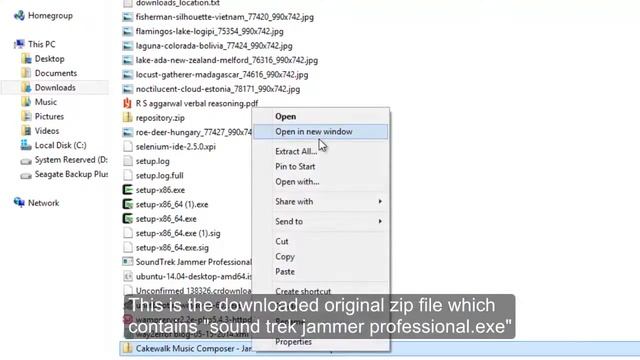This screenshot has width=640, height=360.
Task: Click the lake-ada-new-zealand image file icon
Action: [x=128, y=60]
